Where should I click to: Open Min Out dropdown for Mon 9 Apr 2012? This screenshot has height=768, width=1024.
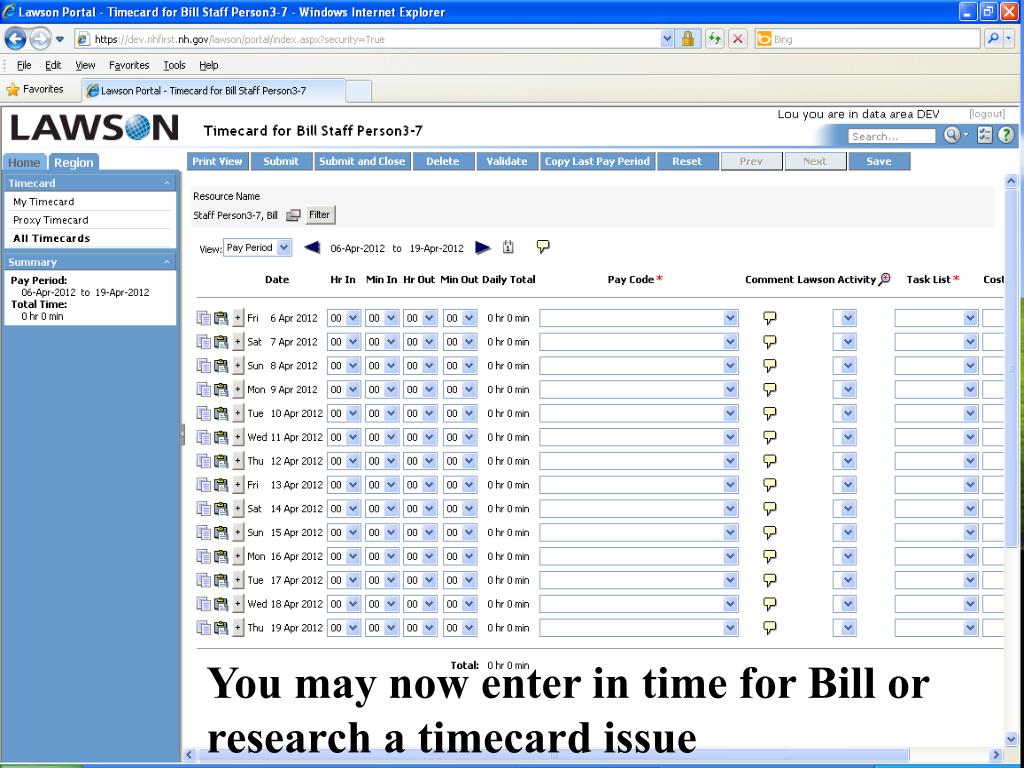469,389
